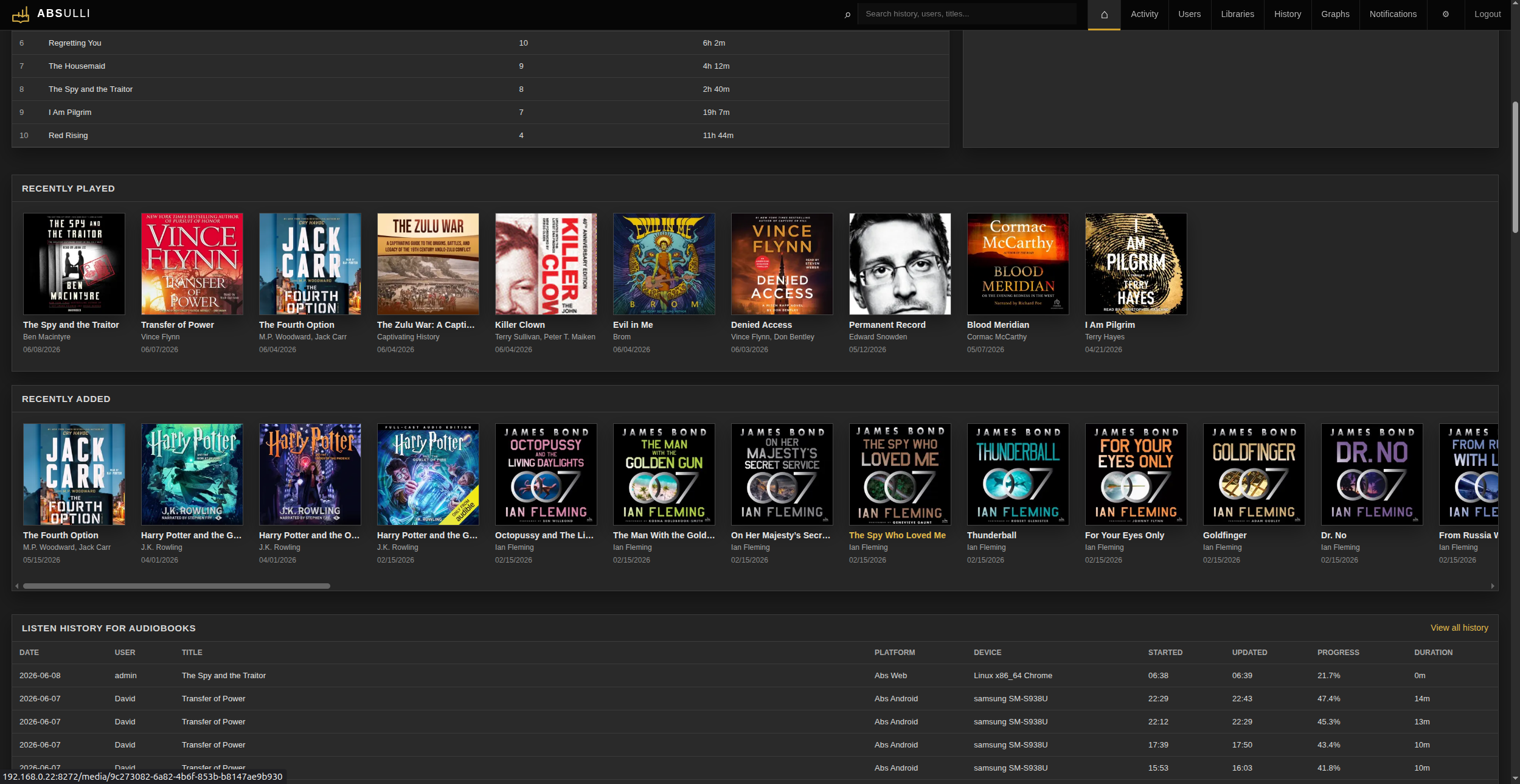Screen dimensions: 1520x784
Task: Open the Blood Meridian cover thumbnail
Action: [x=1018, y=264]
